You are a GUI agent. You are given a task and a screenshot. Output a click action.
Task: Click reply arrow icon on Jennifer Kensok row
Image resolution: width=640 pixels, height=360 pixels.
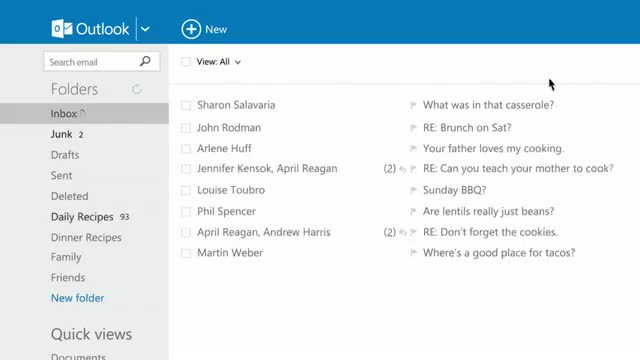[x=403, y=169]
